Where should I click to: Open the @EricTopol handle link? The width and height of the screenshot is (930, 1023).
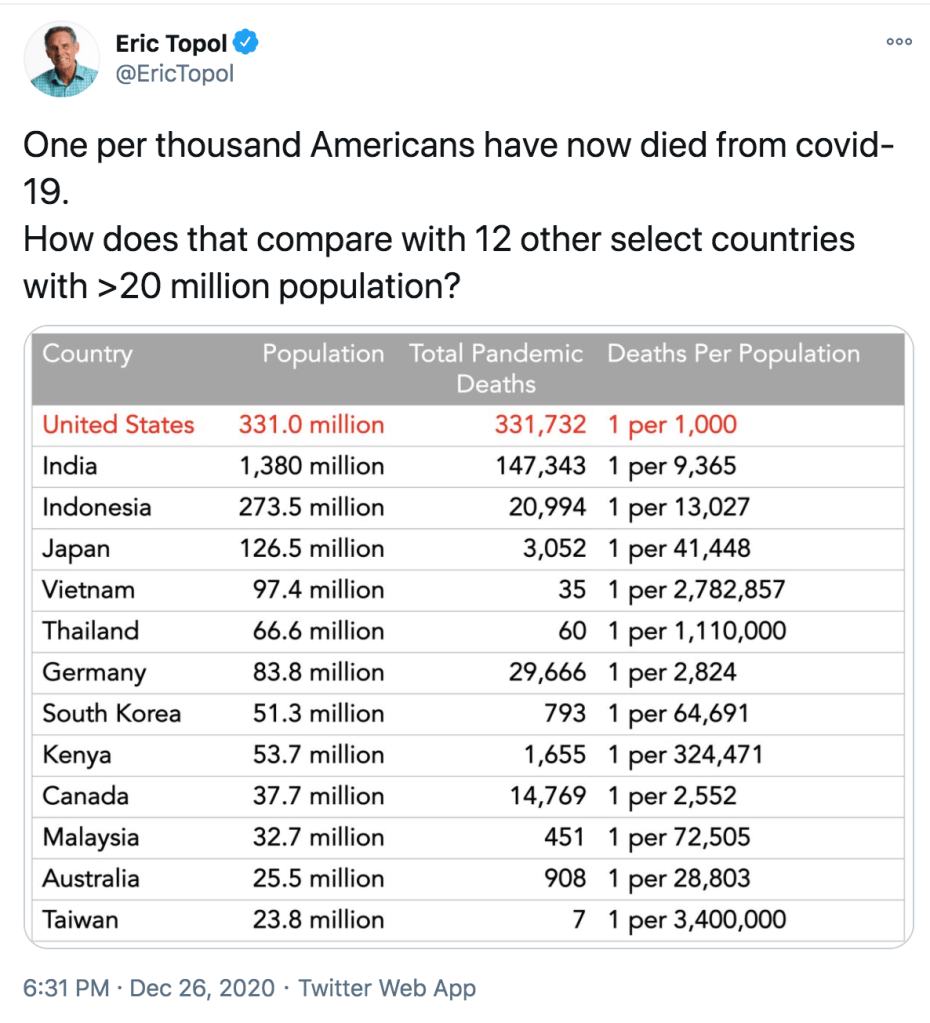175,74
